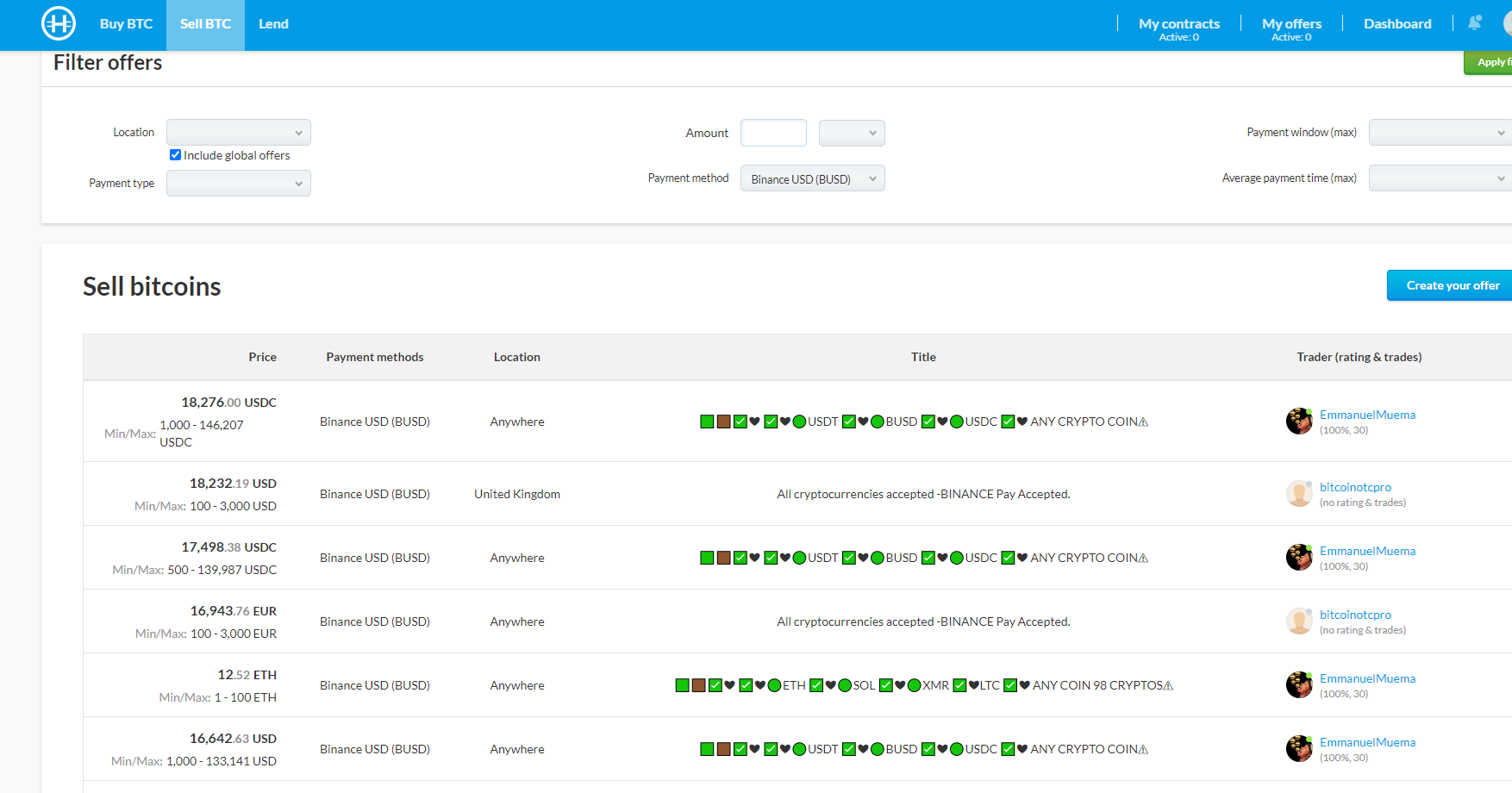Open the notifications bell icon
The image size is (1512, 793).
[x=1474, y=23]
